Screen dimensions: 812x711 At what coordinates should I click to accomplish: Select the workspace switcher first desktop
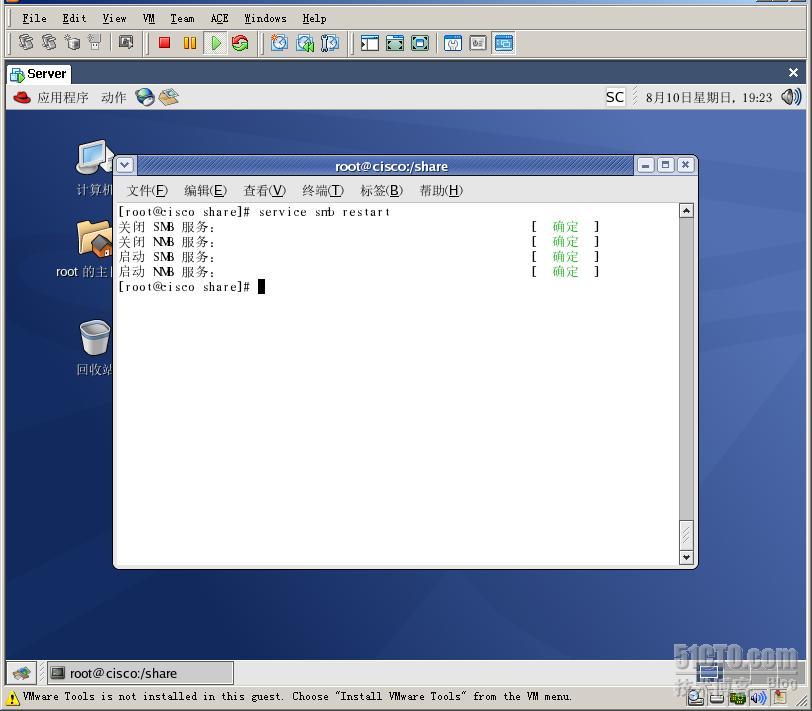point(709,673)
